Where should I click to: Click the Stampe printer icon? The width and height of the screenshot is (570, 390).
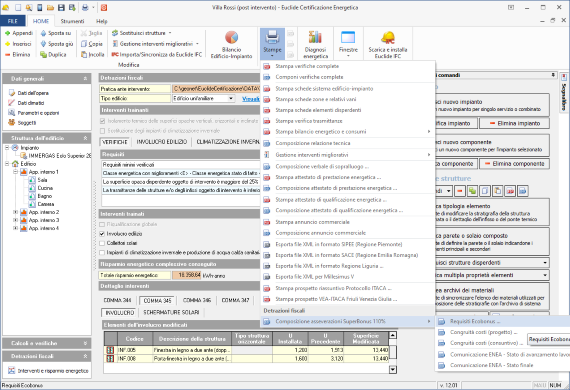(x=272, y=37)
